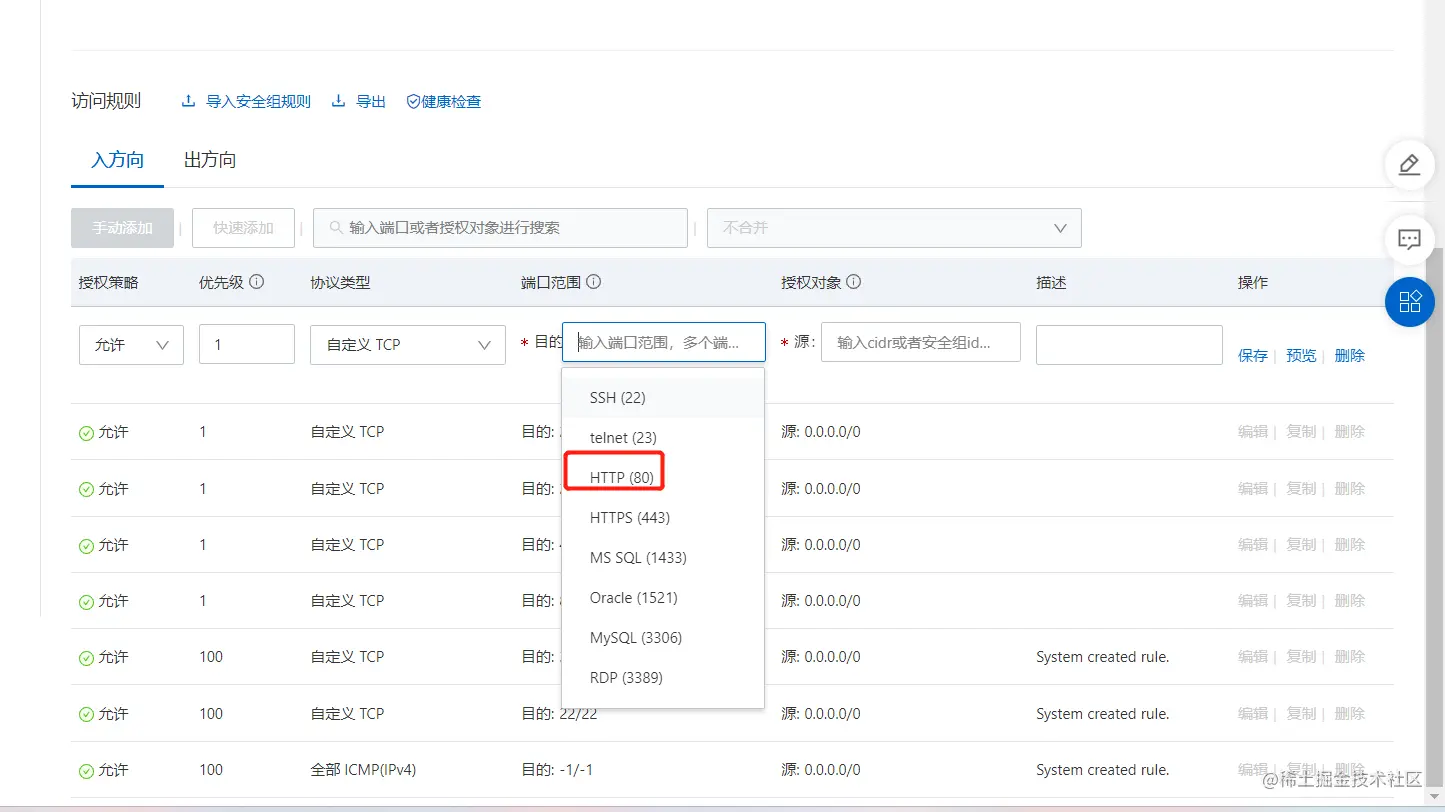This screenshot has height=812, width=1445.
Task: Focus the port range input field
Action: coord(664,342)
